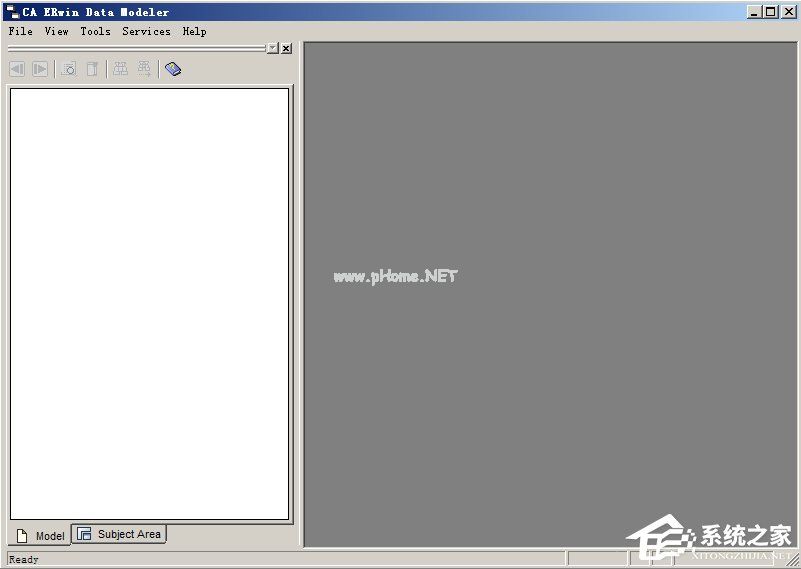The height and width of the screenshot is (569, 801).
Task: Close the model explorer panel
Action: pos(286,48)
